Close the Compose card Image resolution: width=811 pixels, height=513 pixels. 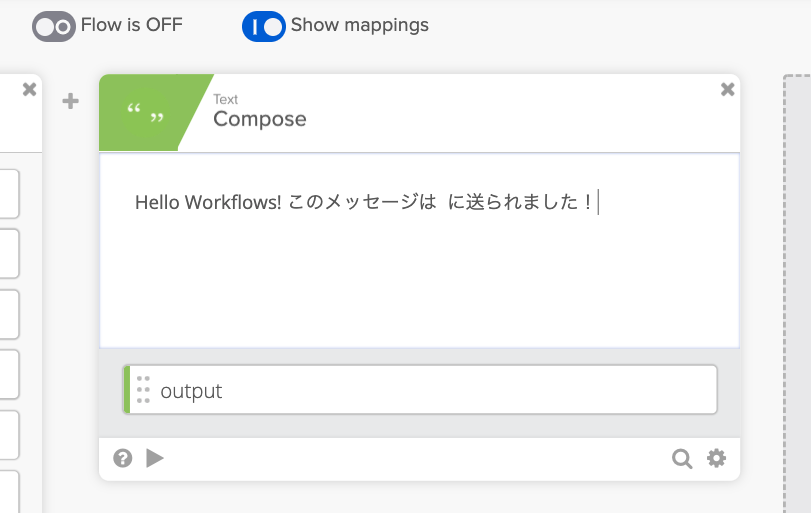[727, 90]
